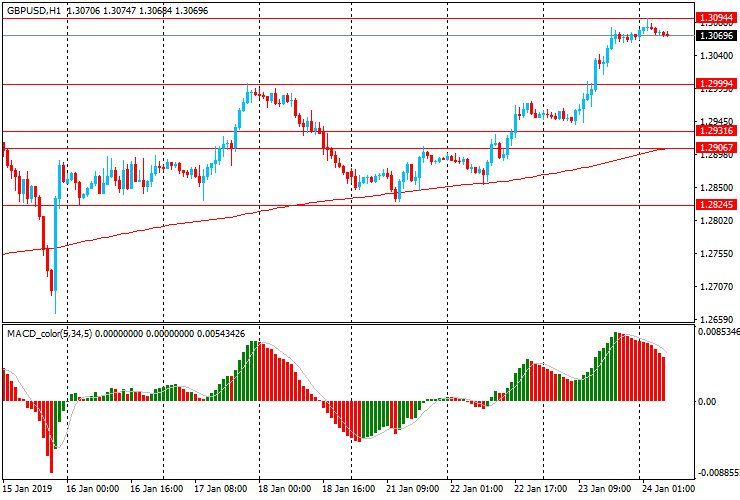
Task: Click the 21 Jan 09:00 time label
Action: [413, 490]
